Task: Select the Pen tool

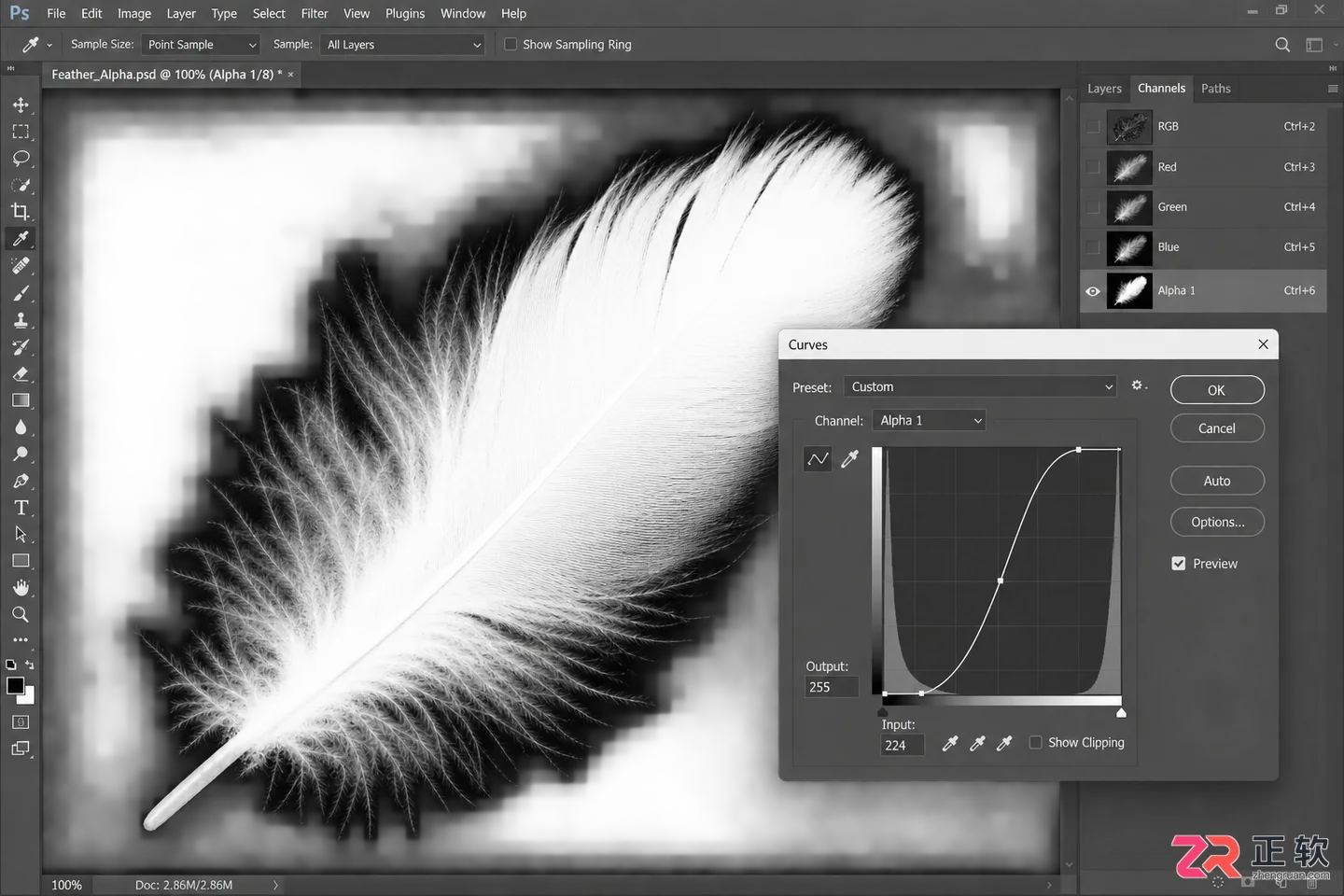Action: click(21, 481)
